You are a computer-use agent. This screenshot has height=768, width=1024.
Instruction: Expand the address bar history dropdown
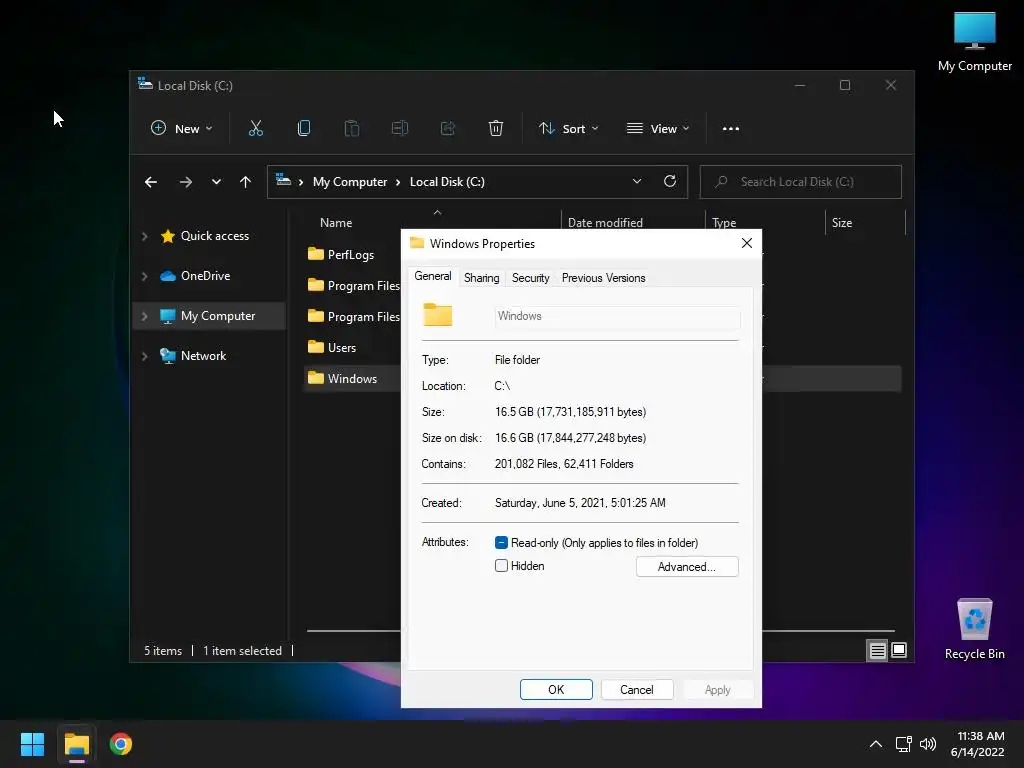coord(637,182)
